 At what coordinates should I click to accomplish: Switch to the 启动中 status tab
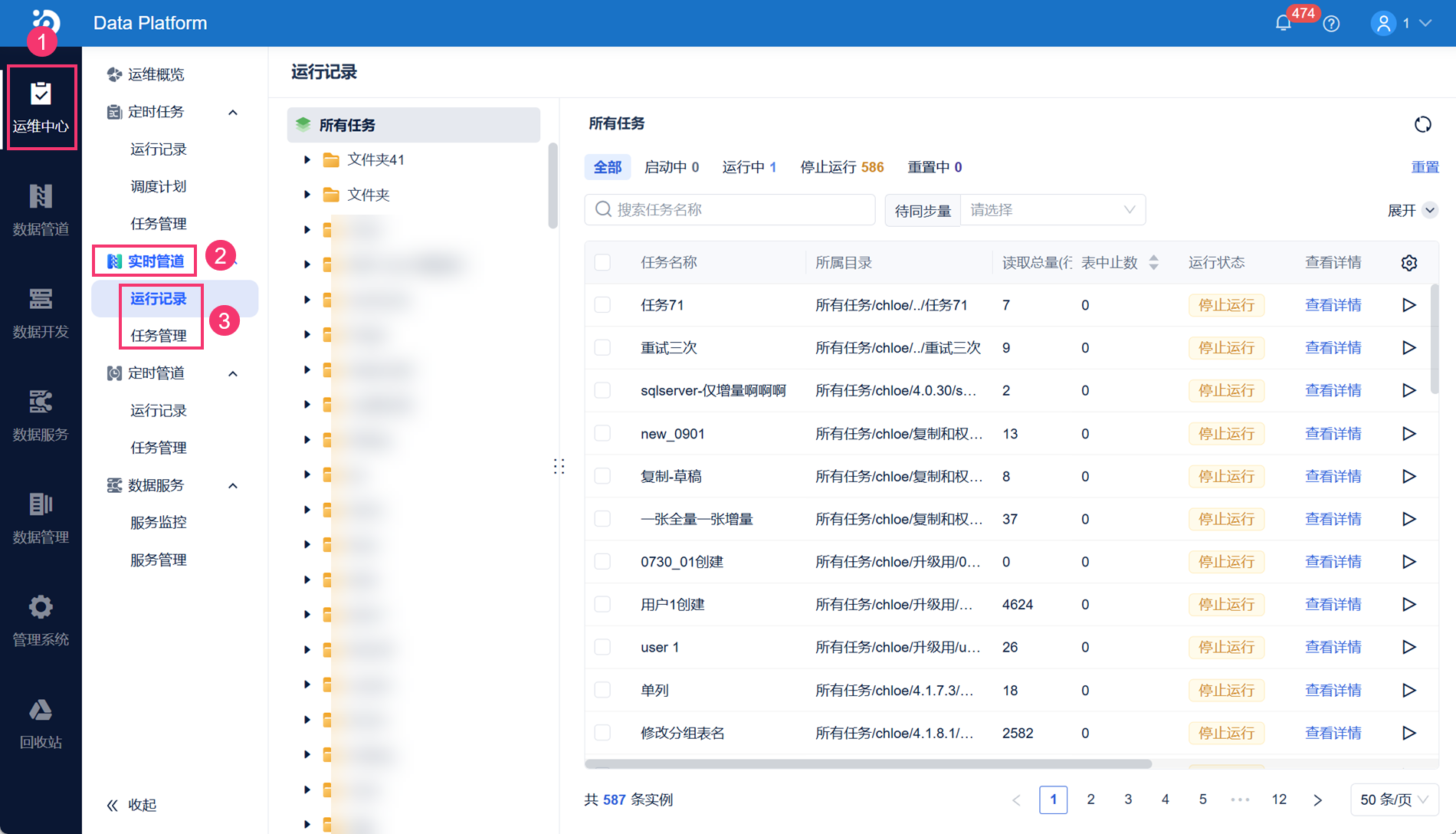tap(671, 167)
